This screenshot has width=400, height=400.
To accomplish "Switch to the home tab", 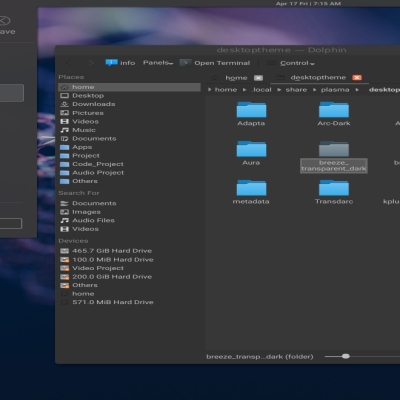I will (236, 78).
